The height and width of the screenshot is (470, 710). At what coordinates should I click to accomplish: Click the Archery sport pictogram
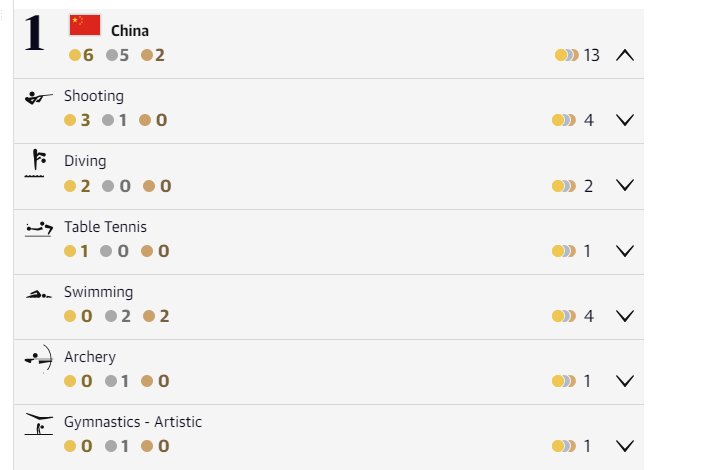(39, 358)
